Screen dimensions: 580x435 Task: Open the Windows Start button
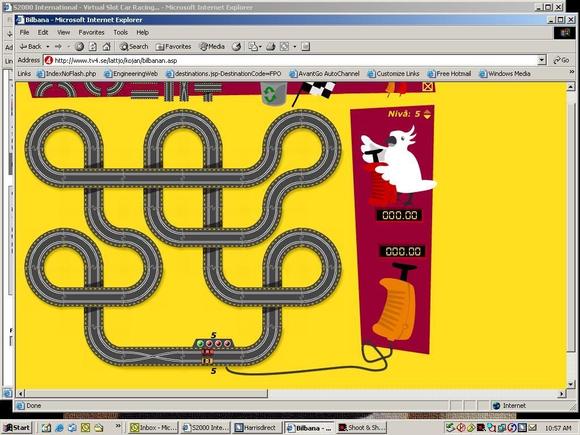point(17,428)
